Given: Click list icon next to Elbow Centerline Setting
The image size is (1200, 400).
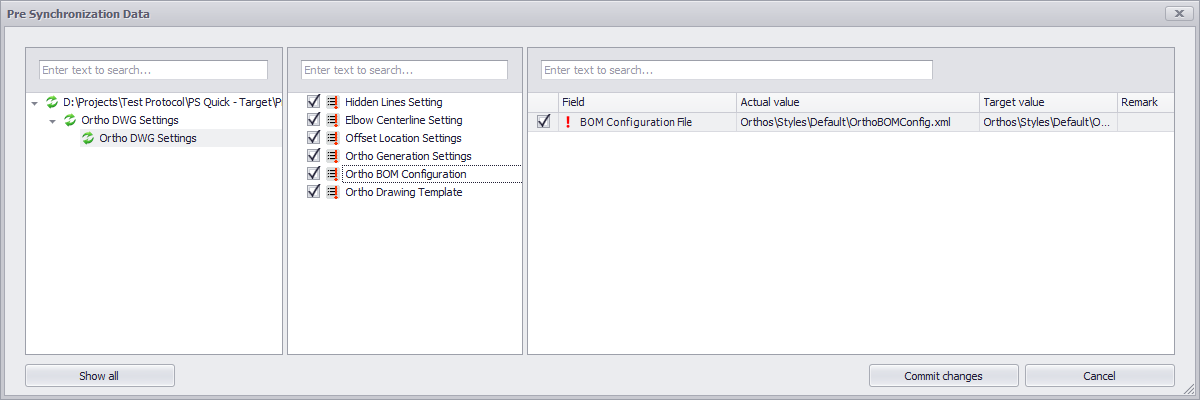Looking at the screenshot, I should 332,120.
